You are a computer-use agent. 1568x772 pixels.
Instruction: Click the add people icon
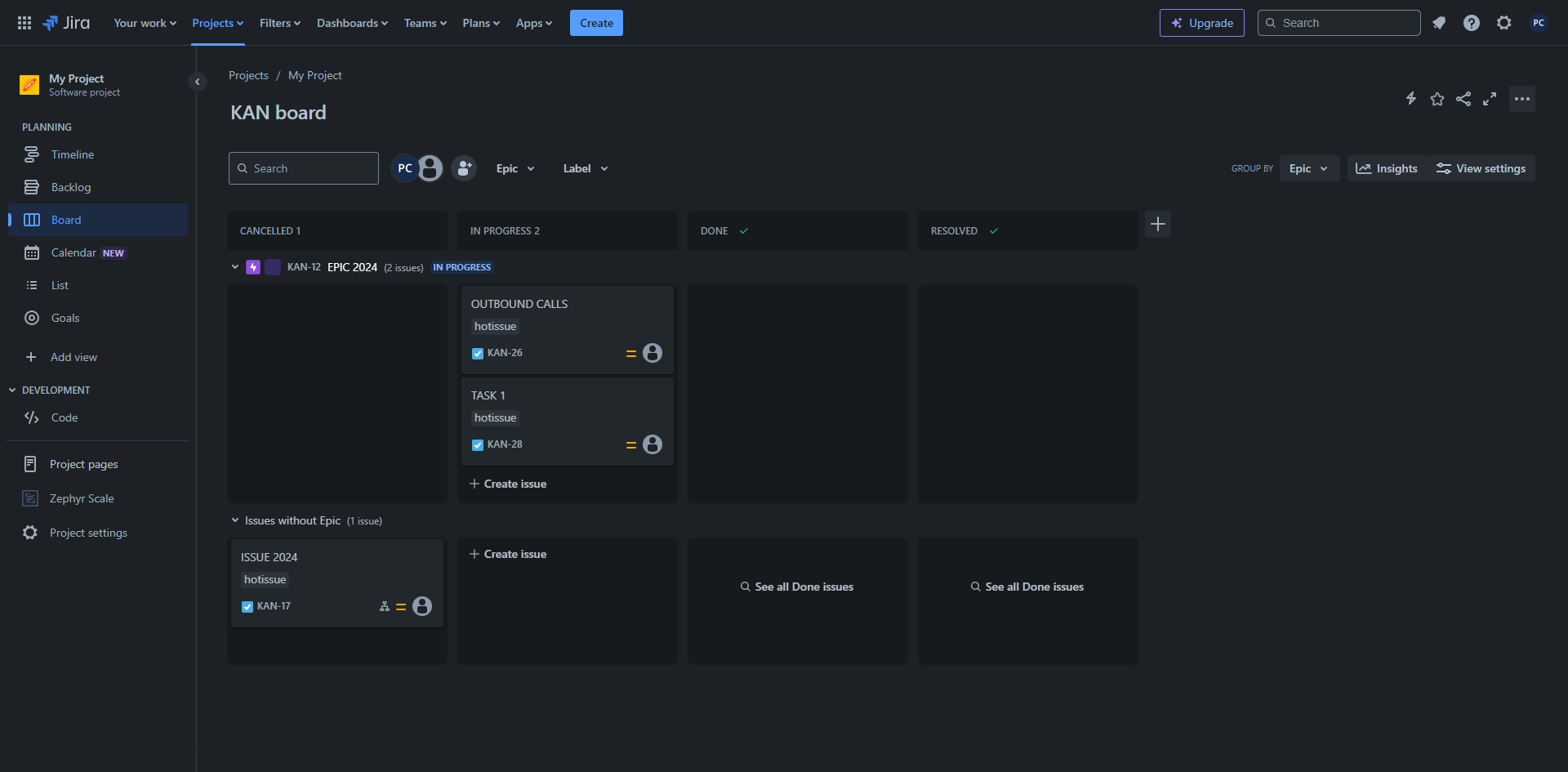point(464,168)
